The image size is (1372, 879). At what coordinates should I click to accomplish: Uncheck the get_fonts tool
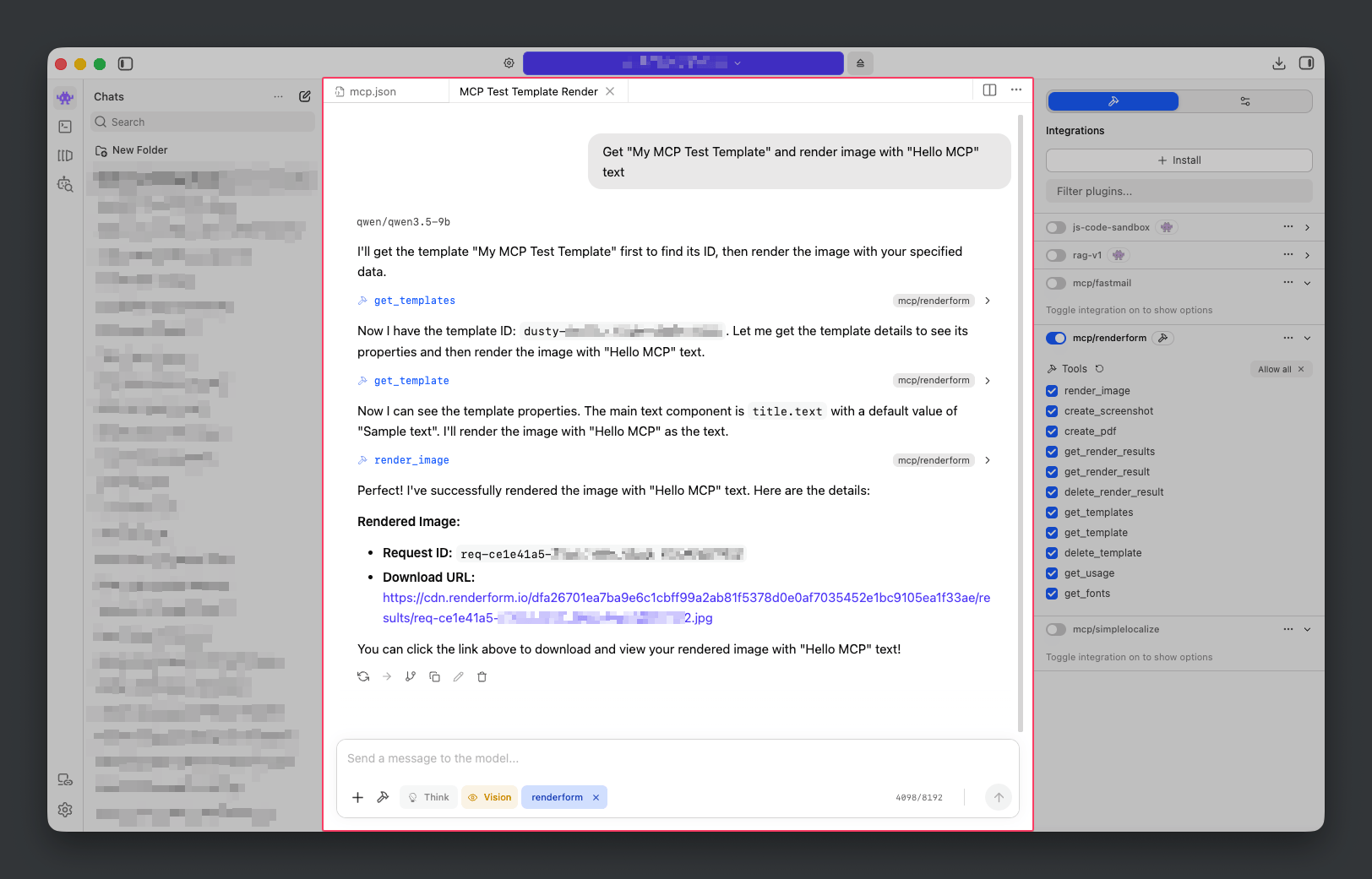[1052, 594]
